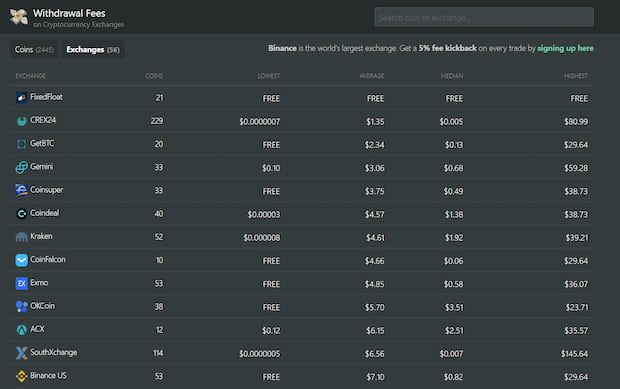
Task: Sort table by Median column header
Action: tap(452, 76)
